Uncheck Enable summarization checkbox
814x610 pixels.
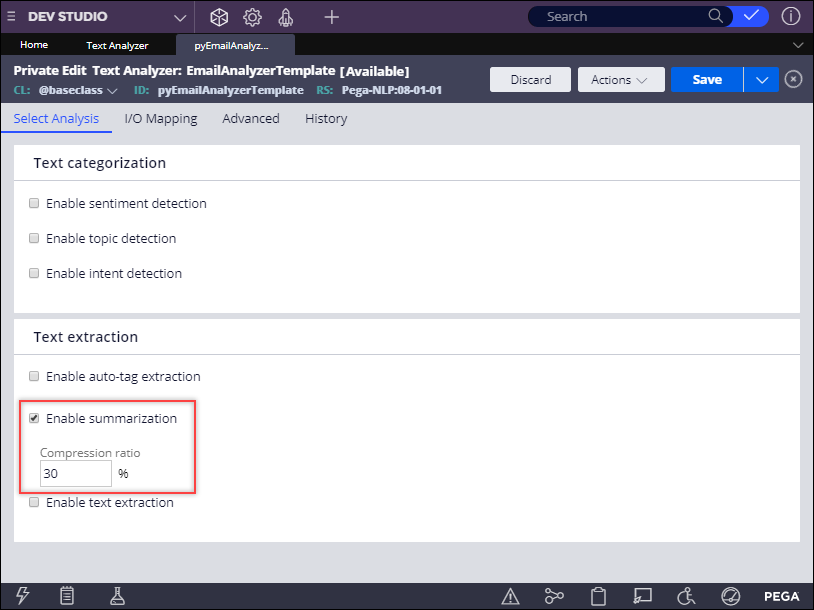tap(35, 419)
